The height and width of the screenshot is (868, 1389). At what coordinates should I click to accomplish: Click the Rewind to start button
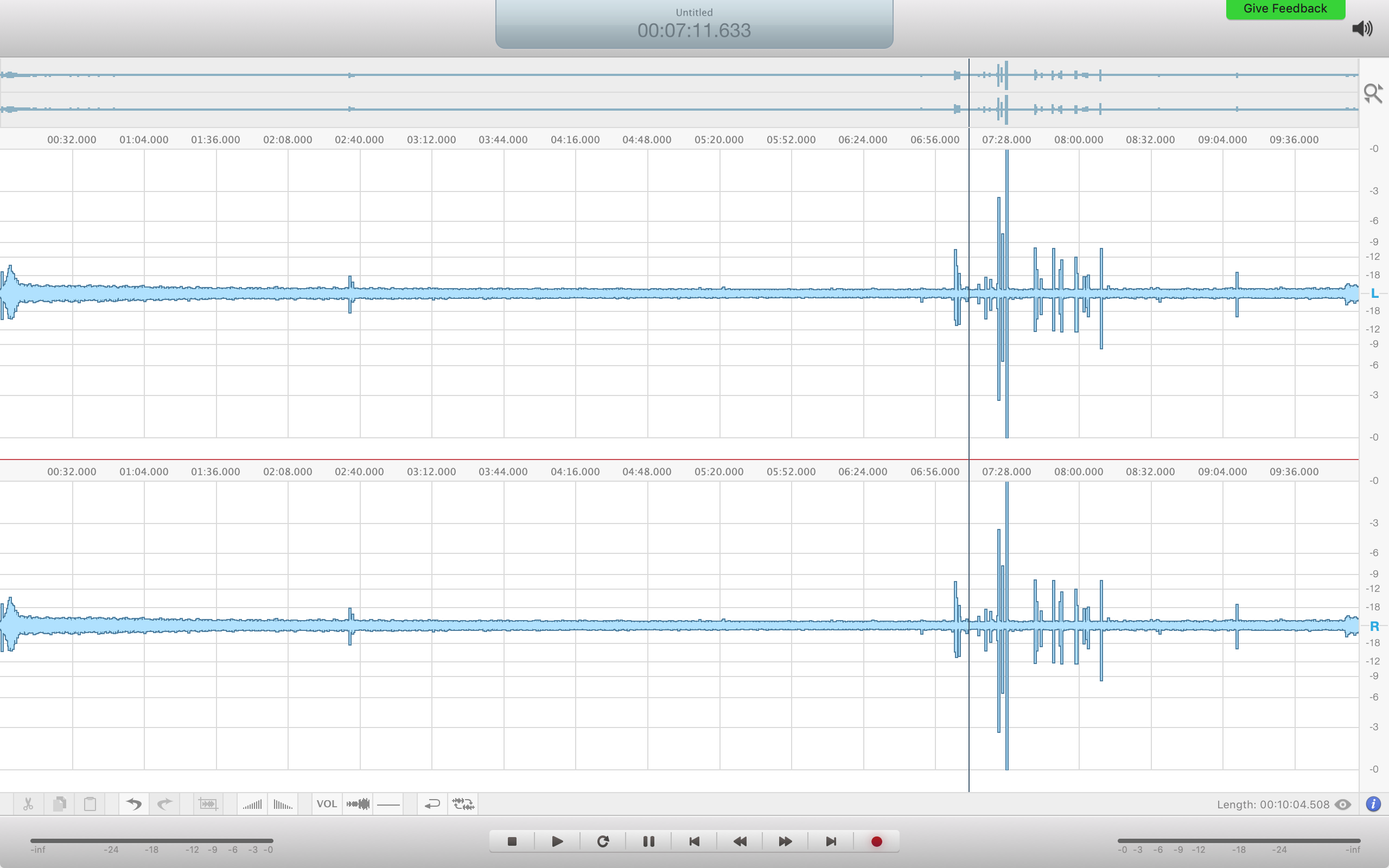click(x=694, y=841)
